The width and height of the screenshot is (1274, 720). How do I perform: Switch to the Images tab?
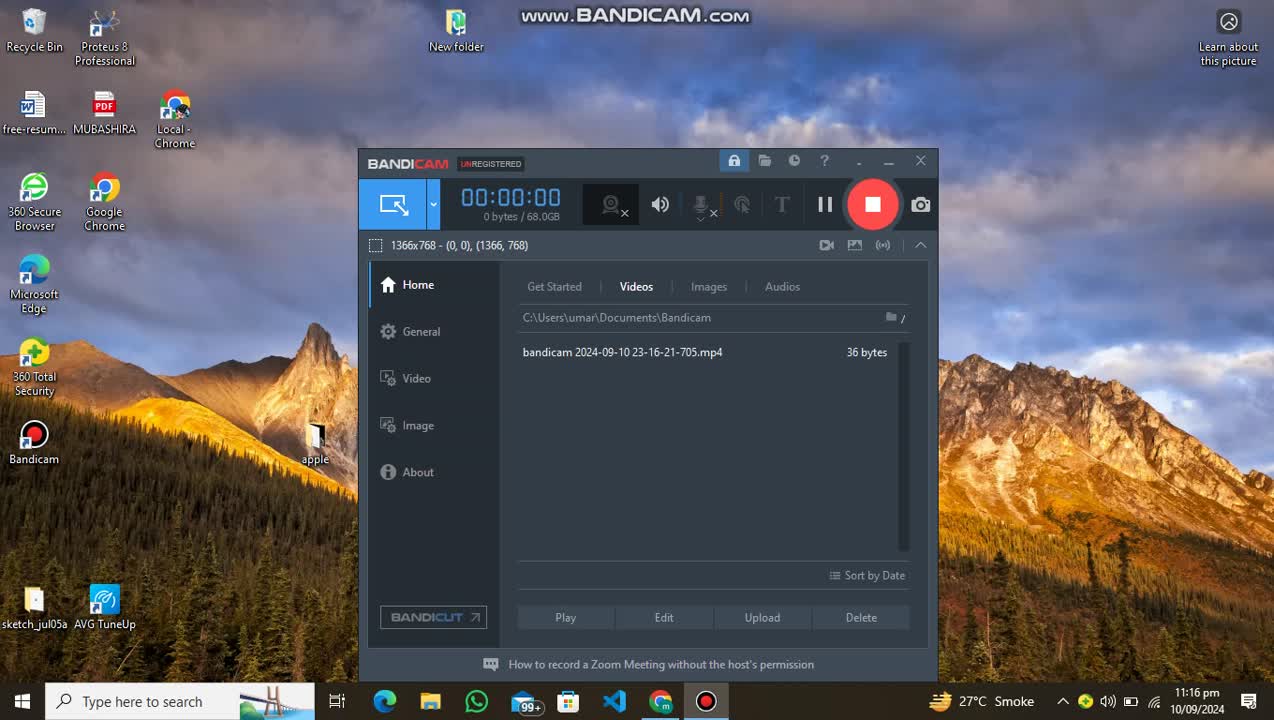709,287
